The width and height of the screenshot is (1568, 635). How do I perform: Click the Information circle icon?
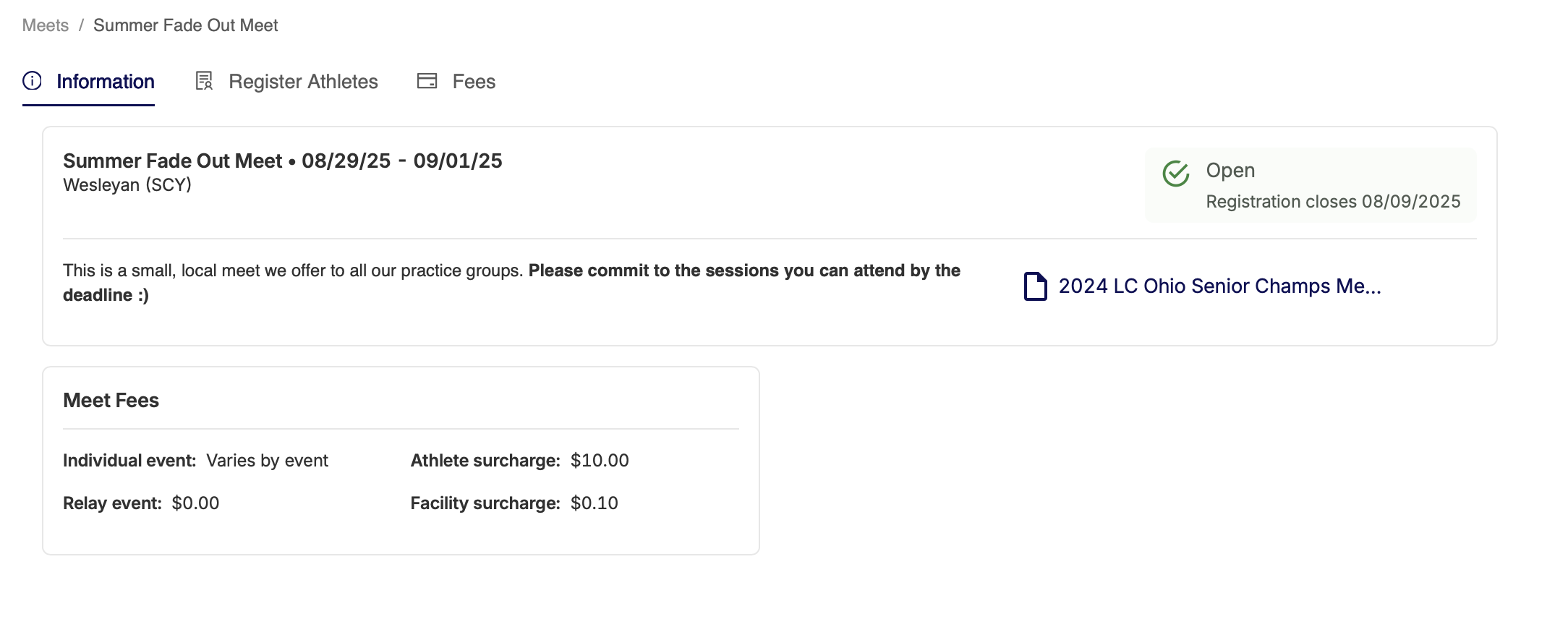32,81
